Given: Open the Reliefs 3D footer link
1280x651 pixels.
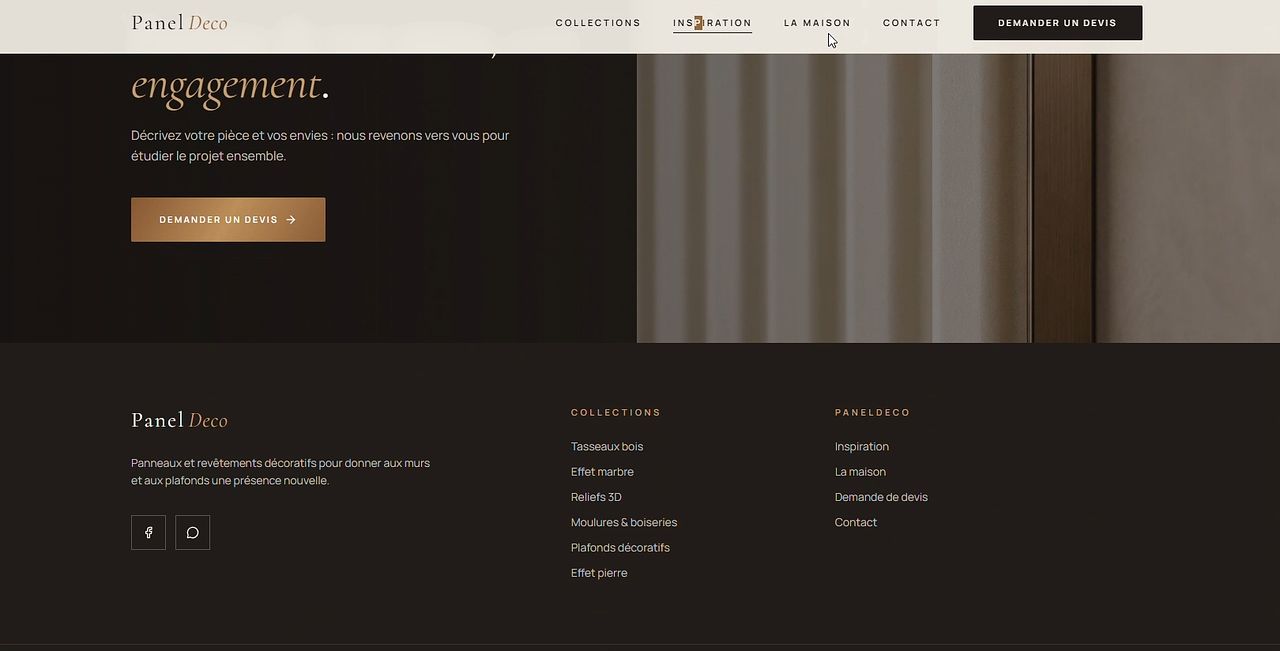Looking at the screenshot, I should click(x=596, y=497).
